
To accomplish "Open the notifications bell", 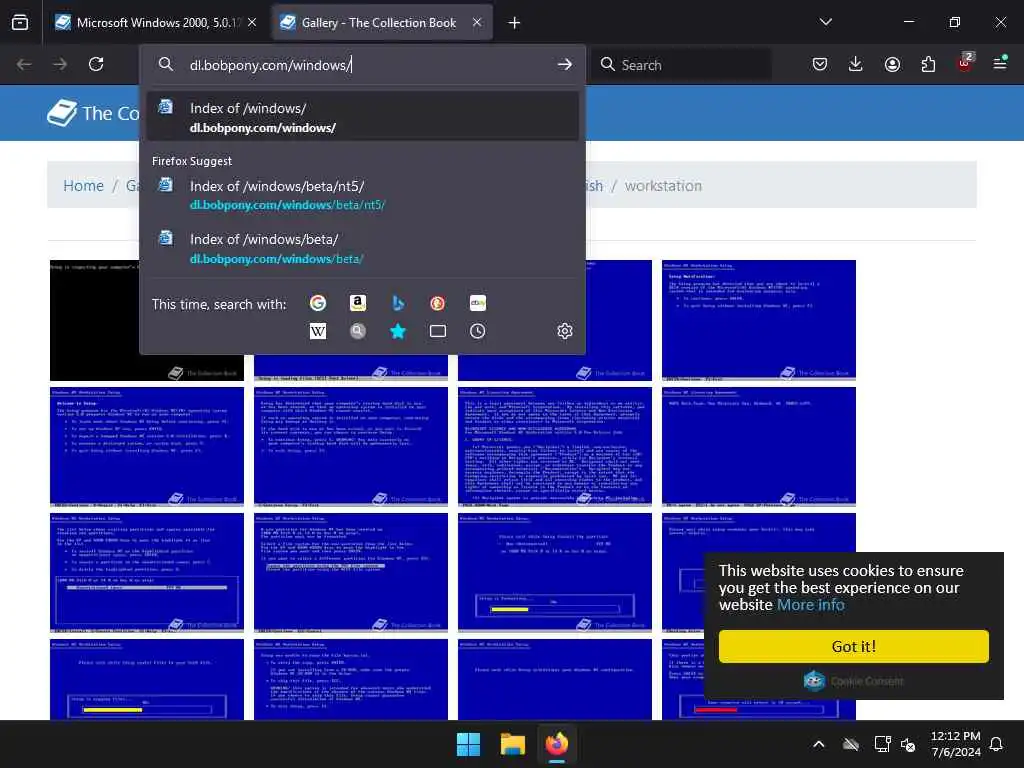I will (x=997, y=744).
